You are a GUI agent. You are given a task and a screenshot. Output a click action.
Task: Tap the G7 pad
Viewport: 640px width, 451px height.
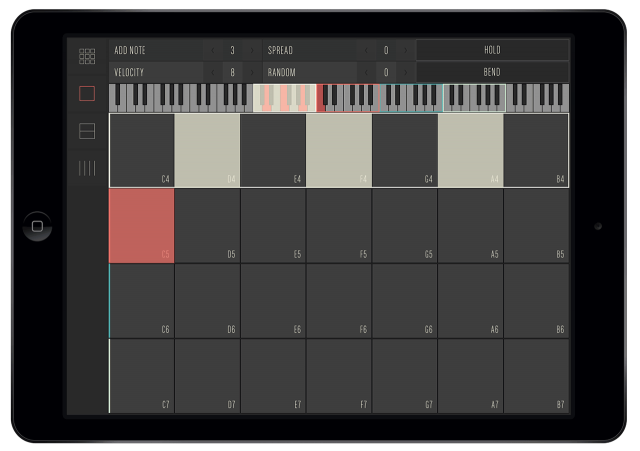pyautogui.click(x=405, y=376)
